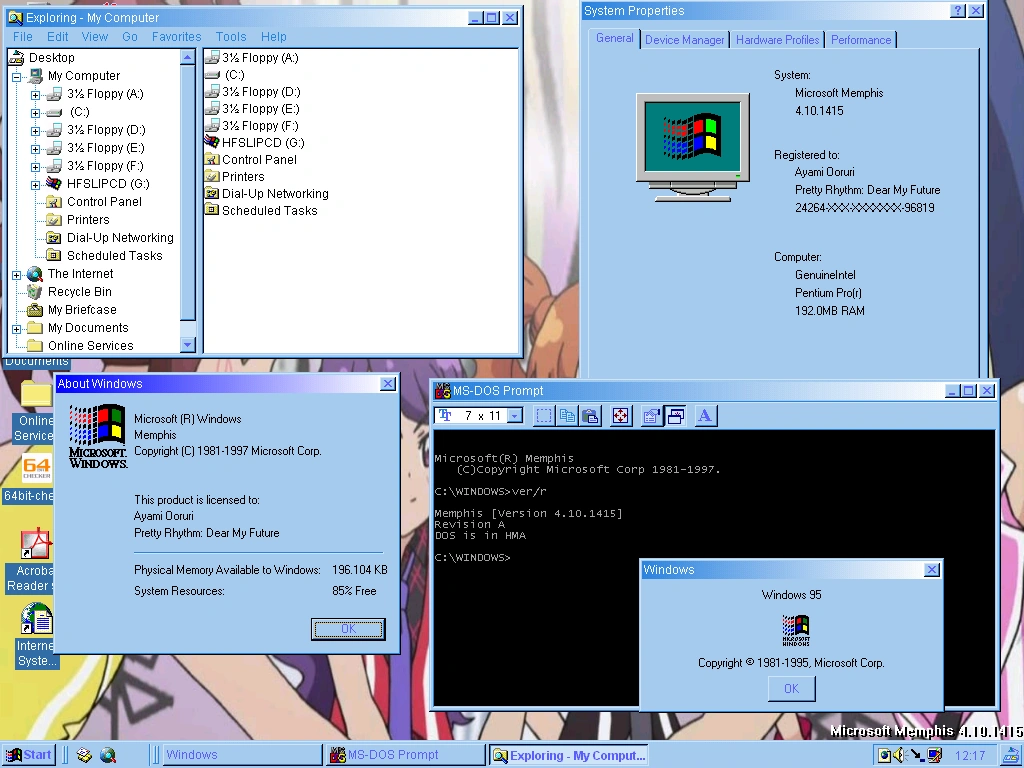Viewport: 1024px width, 768px height.
Task: Select 3½ Floppy (E:) in right pane
Action: (x=252, y=108)
